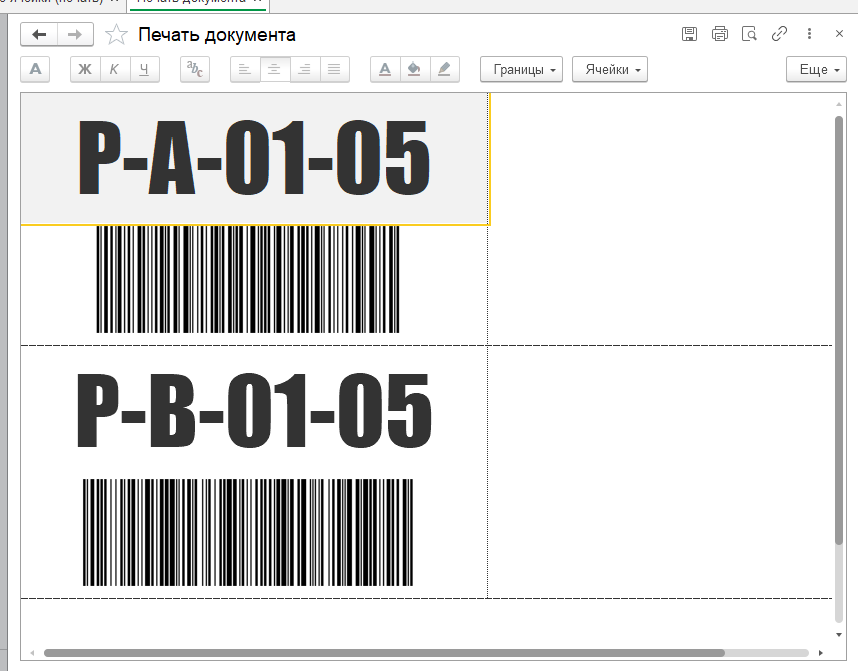Toggle bold formatting (Ж)
858x671 pixels.
pyautogui.click(x=85, y=69)
